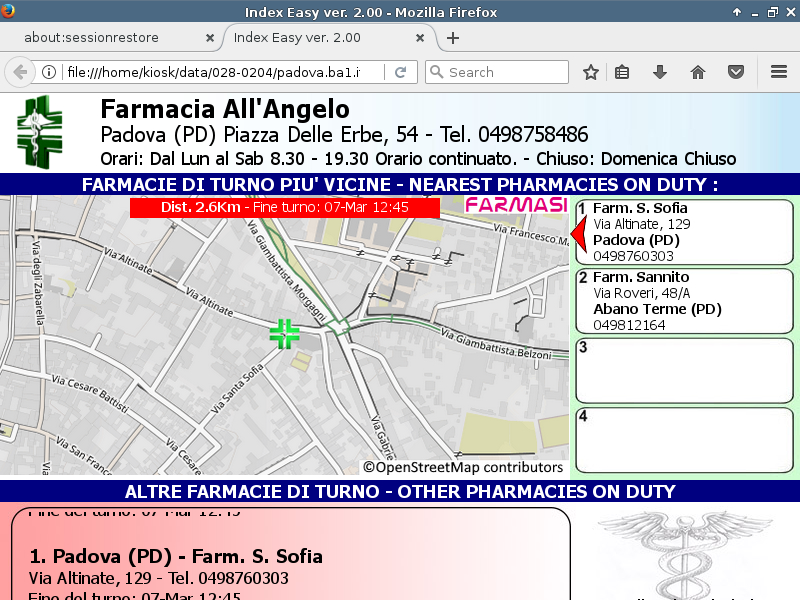Screen dimensions: 800x600
Task: Go to Firefox home page icon
Action: coord(698,72)
